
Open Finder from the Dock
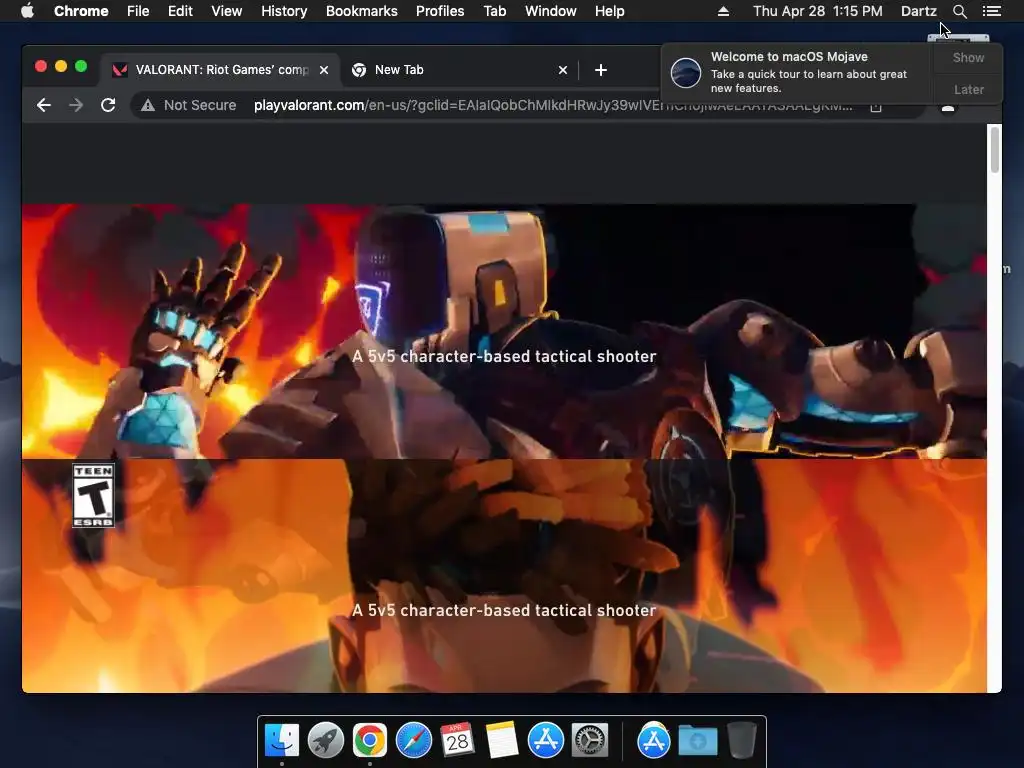click(281, 740)
